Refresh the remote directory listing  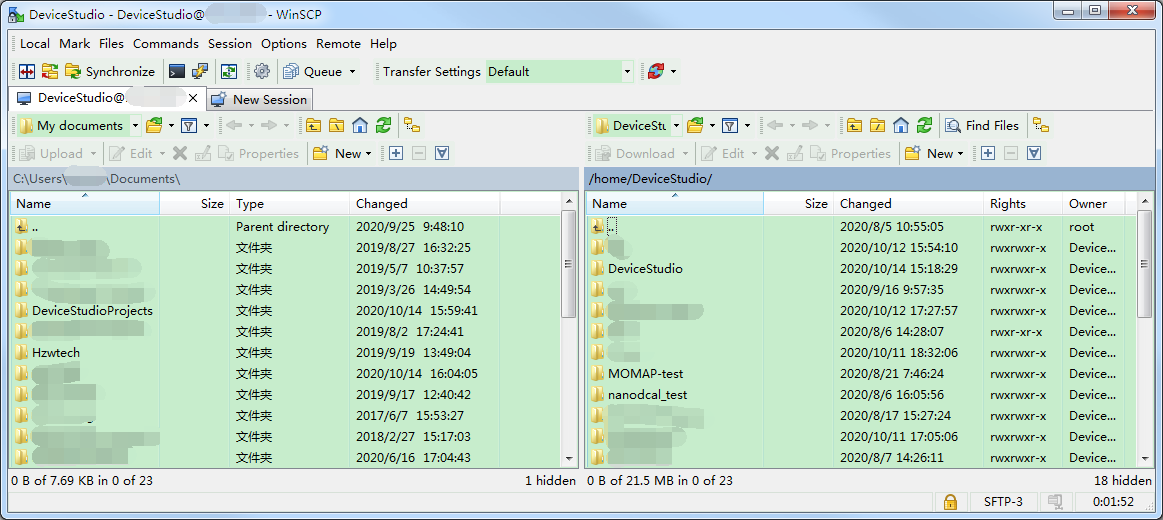[x=925, y=126]
